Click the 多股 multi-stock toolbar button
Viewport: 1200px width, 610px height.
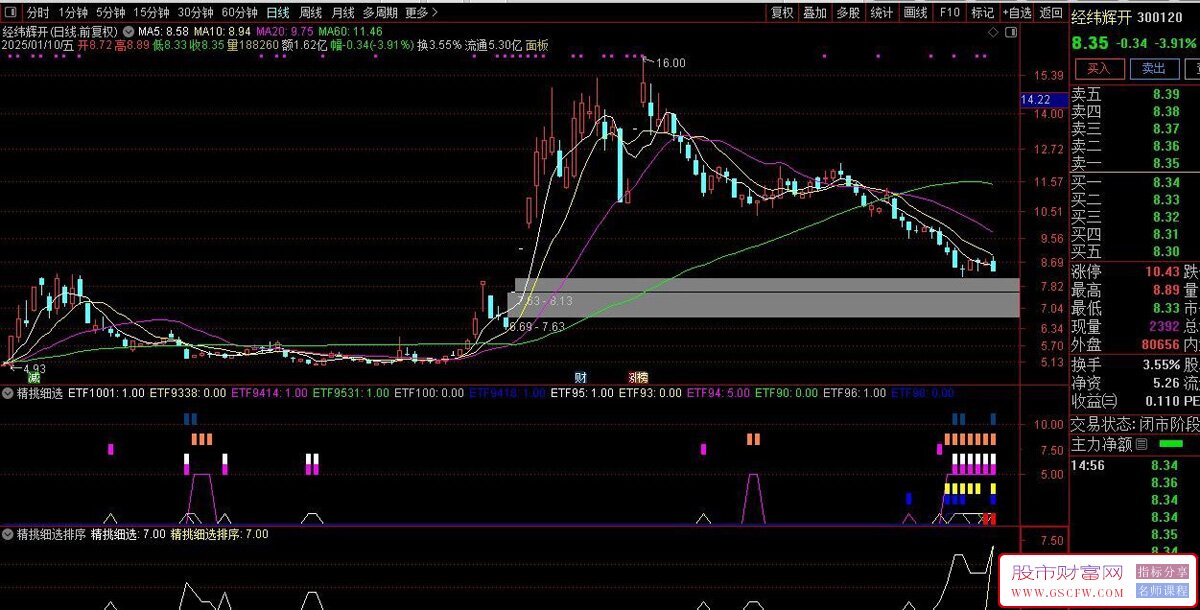(848, 13)
